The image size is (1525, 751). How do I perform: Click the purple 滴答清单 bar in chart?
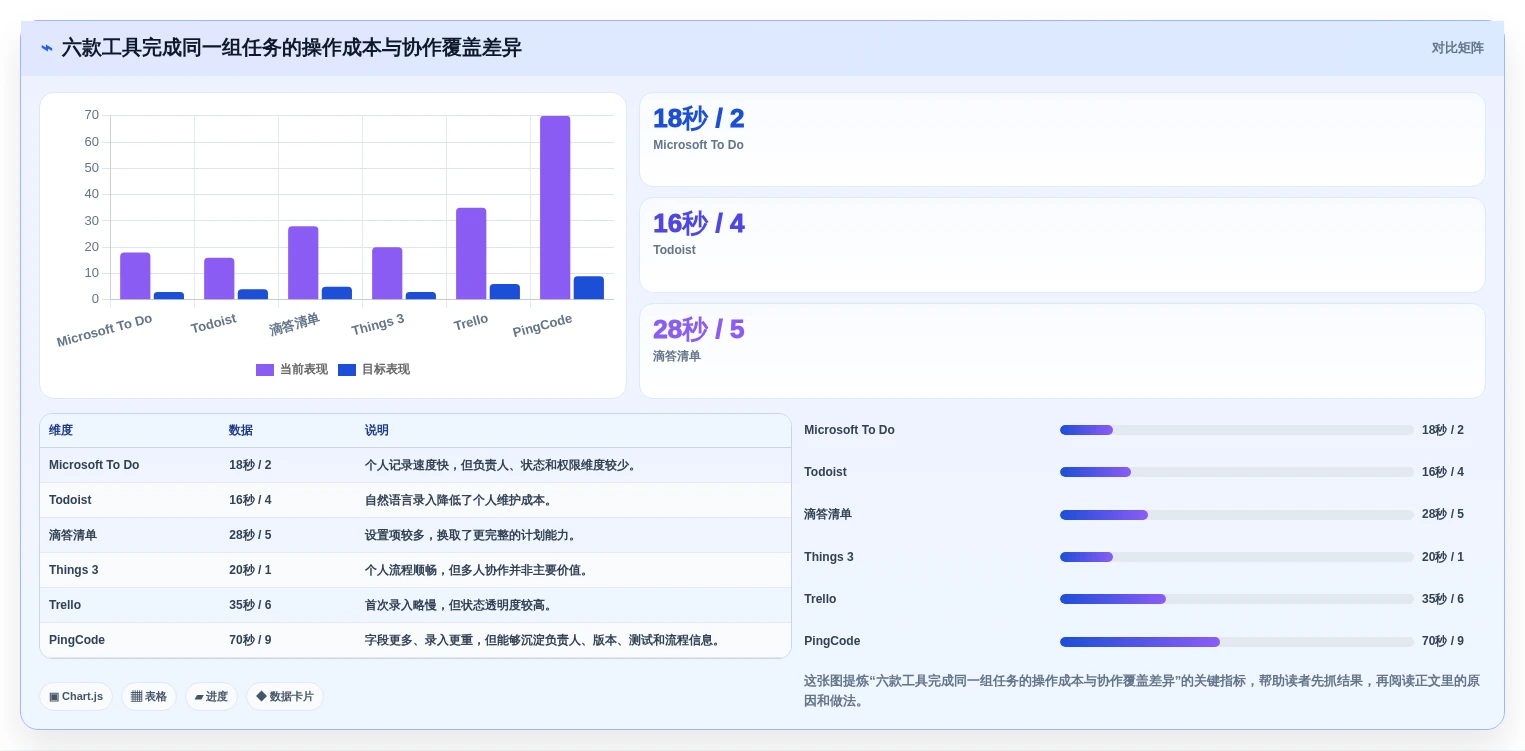[x=303, y=262]
